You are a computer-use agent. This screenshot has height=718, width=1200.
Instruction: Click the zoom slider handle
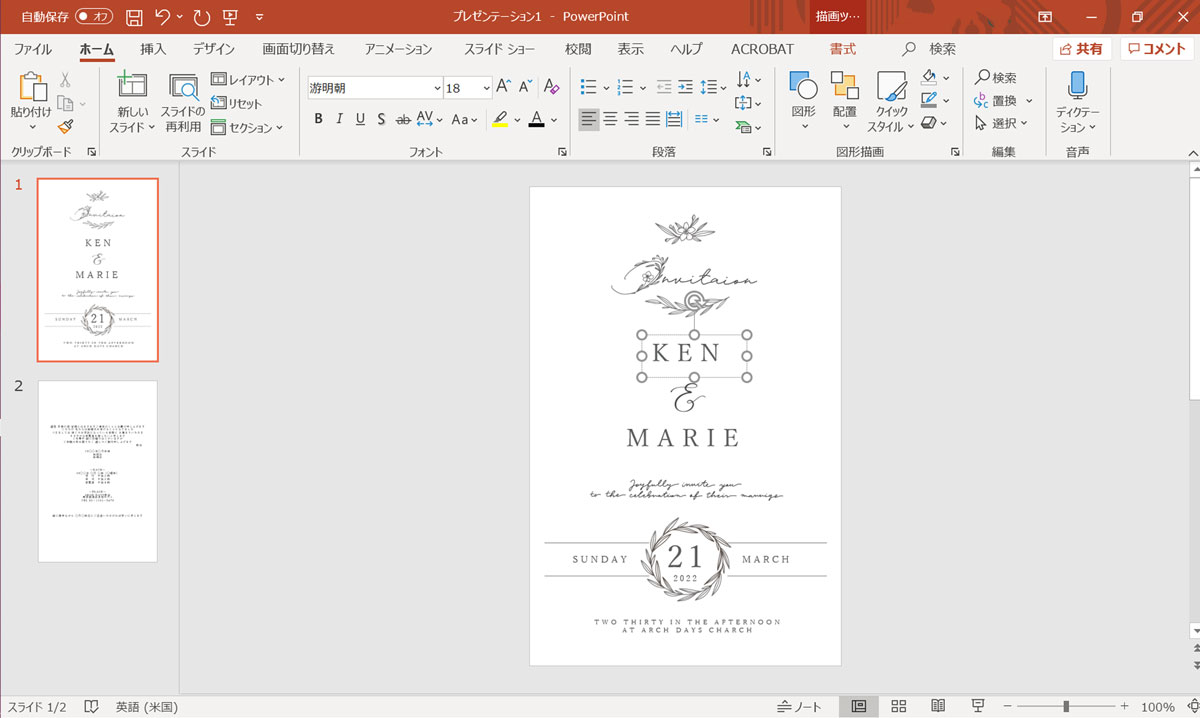(1066, 706)
